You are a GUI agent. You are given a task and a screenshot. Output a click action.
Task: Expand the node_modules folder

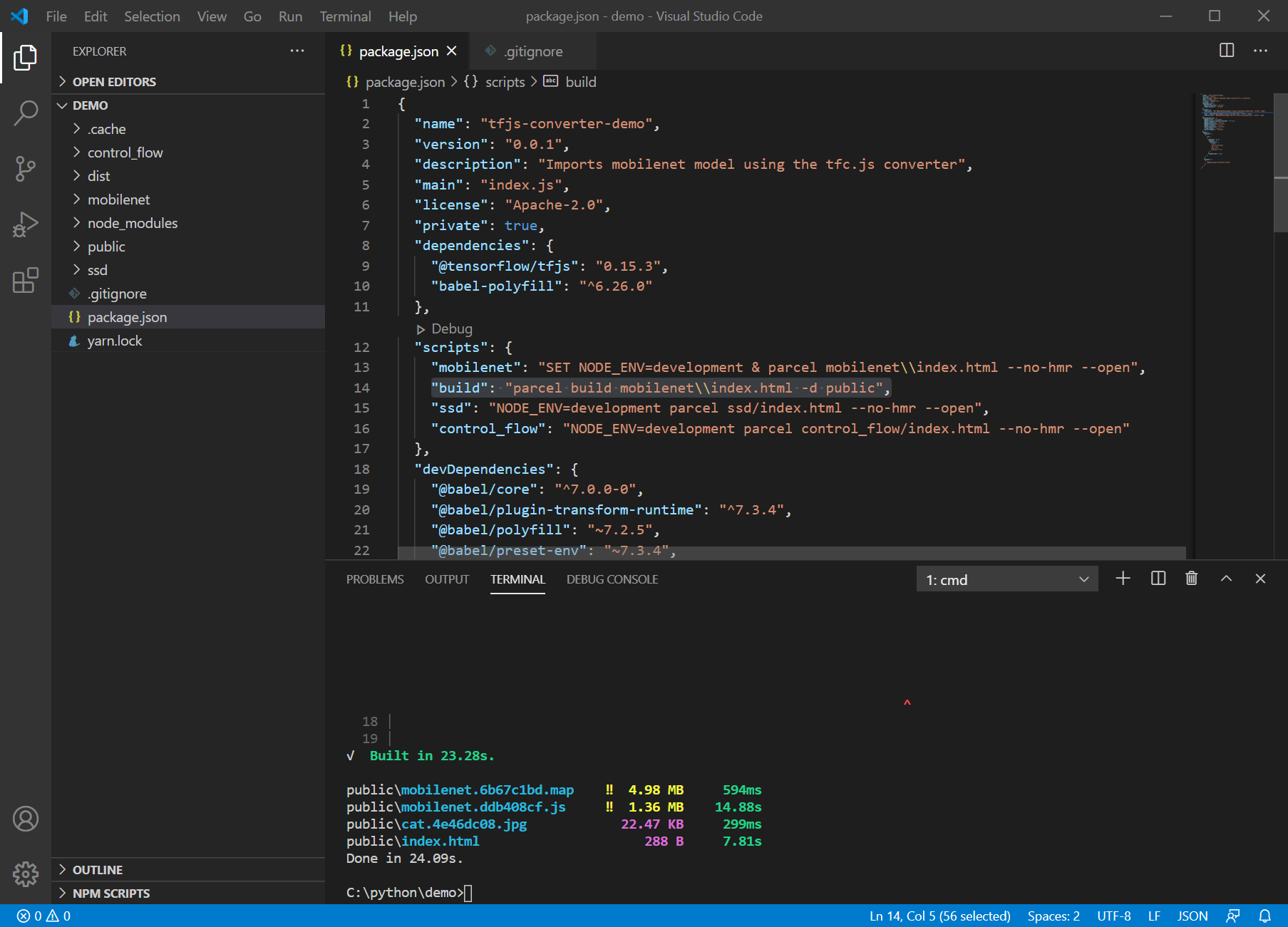click(x=188, y=223)
